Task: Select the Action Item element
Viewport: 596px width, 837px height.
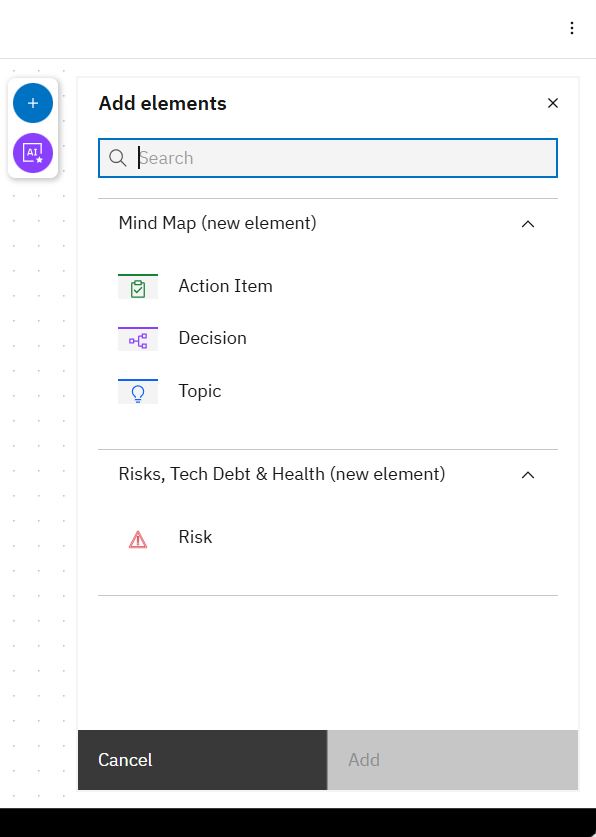Action: (x=328, y=287)
